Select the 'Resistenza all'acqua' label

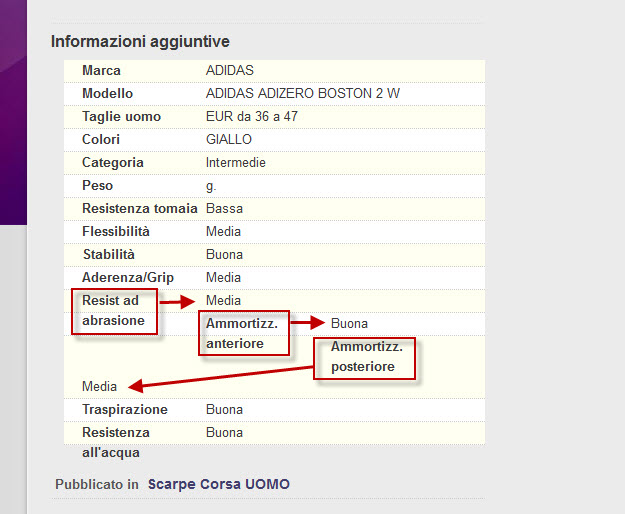tap(116, 443)
